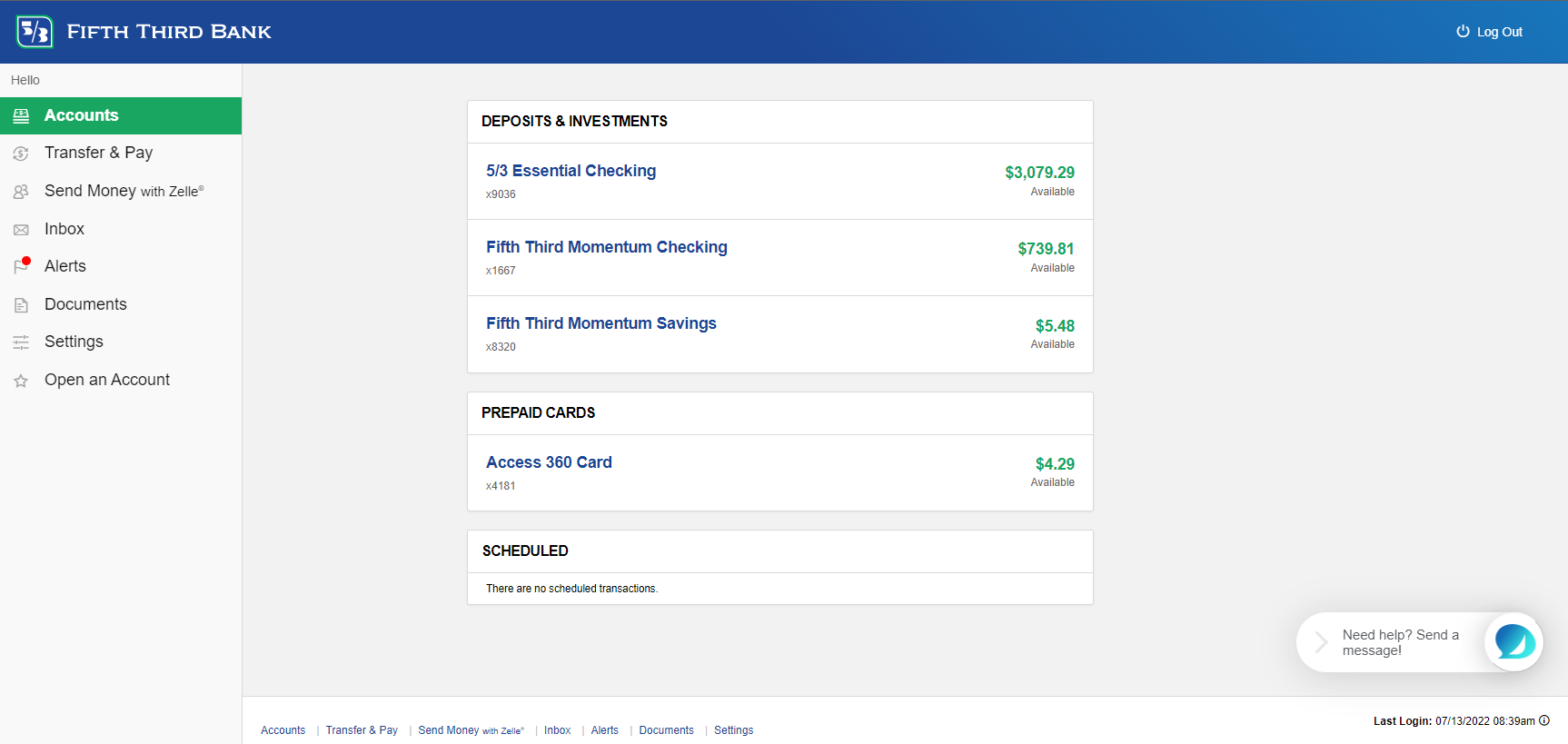Click the footer Inbox link

pyautogui.click(x=557, y=730)
